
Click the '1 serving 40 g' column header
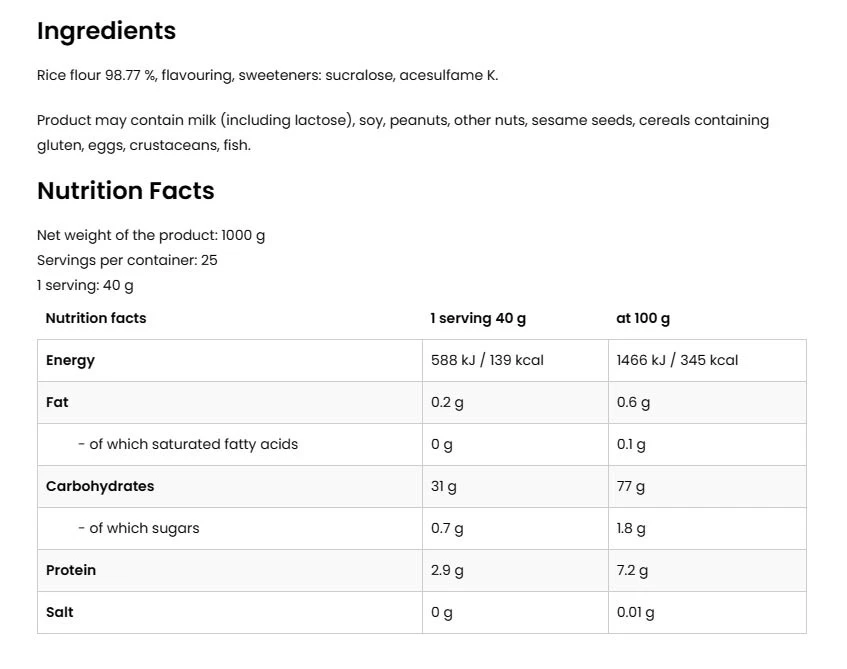(478, 318)
